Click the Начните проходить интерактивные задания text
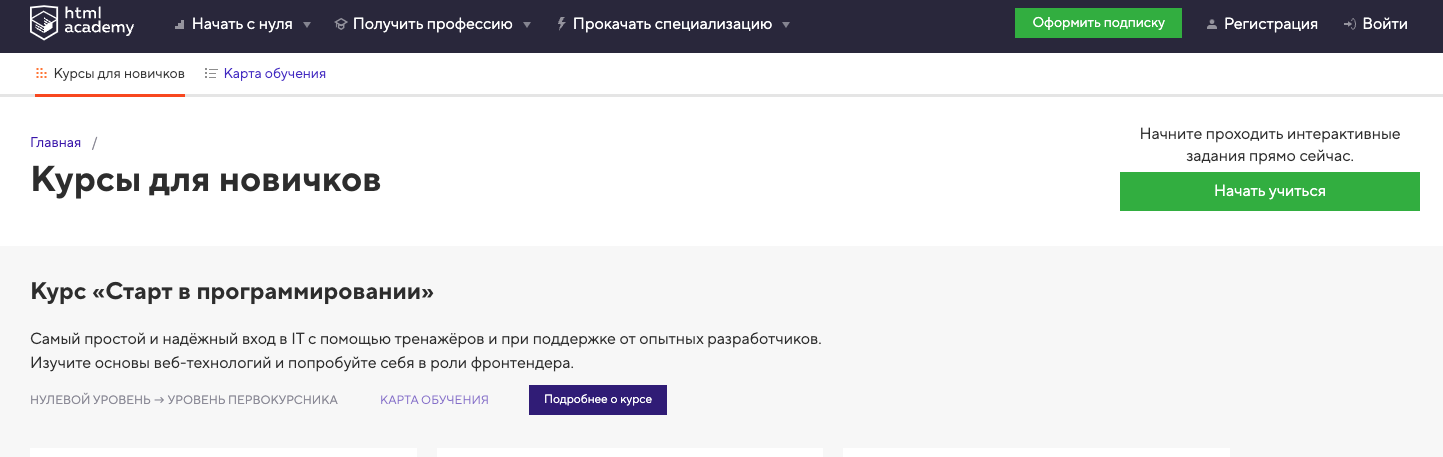 (x=1270, y=145)
